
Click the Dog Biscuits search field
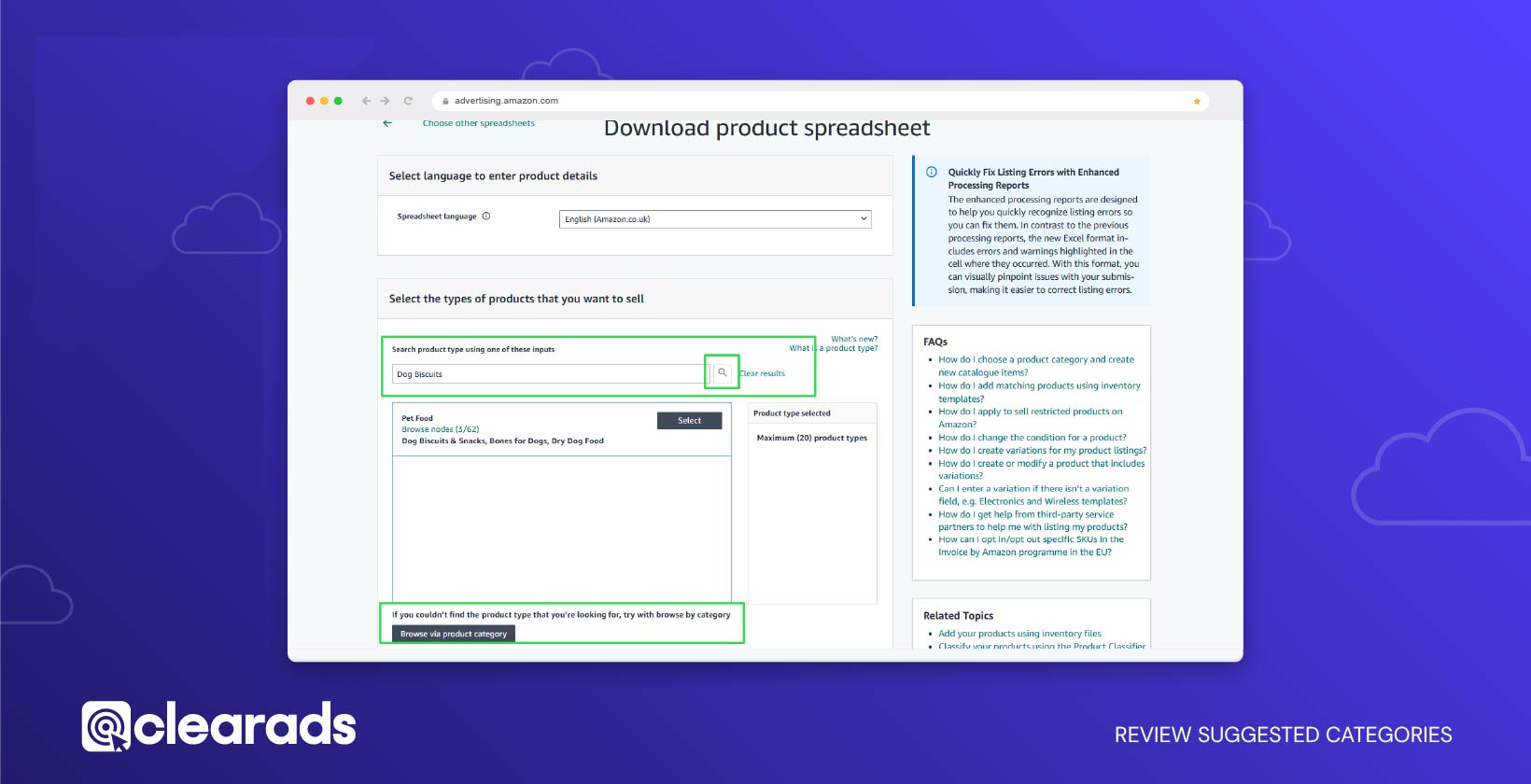point(551,374)
